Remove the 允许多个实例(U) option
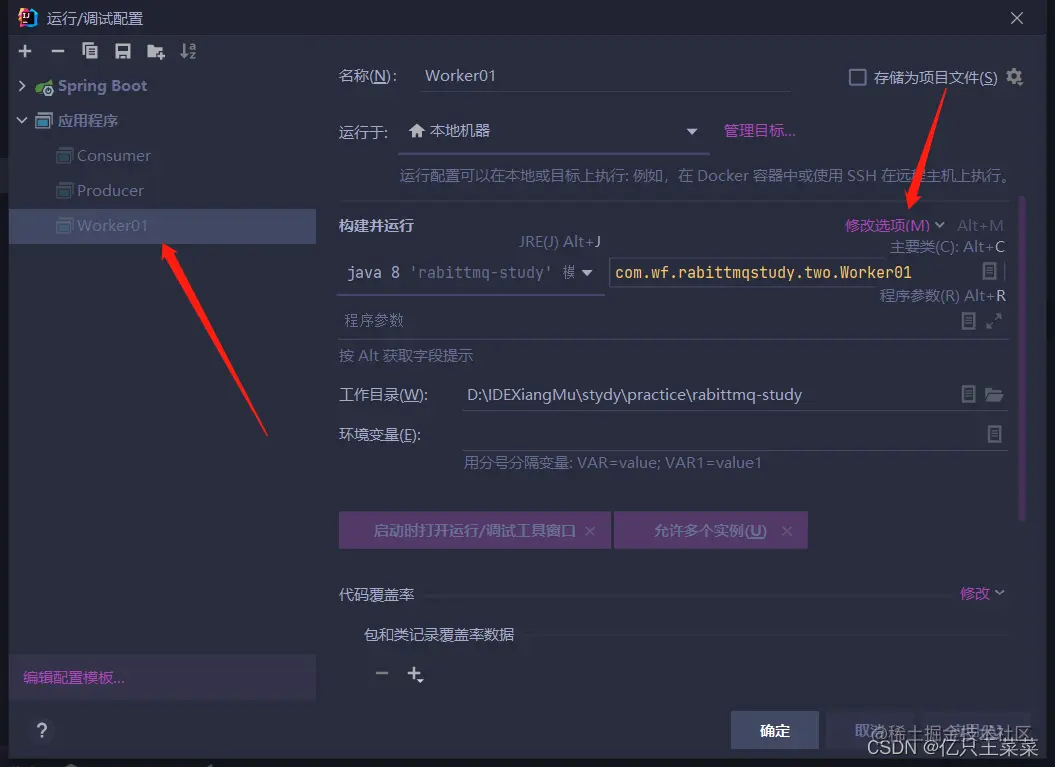 click(787, 530)
